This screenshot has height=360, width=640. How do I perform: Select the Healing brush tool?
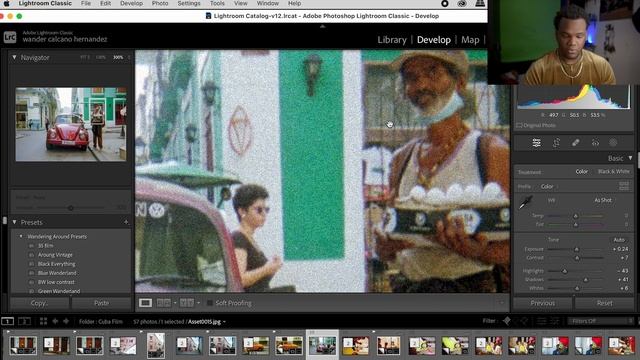(x=576, y=142)
